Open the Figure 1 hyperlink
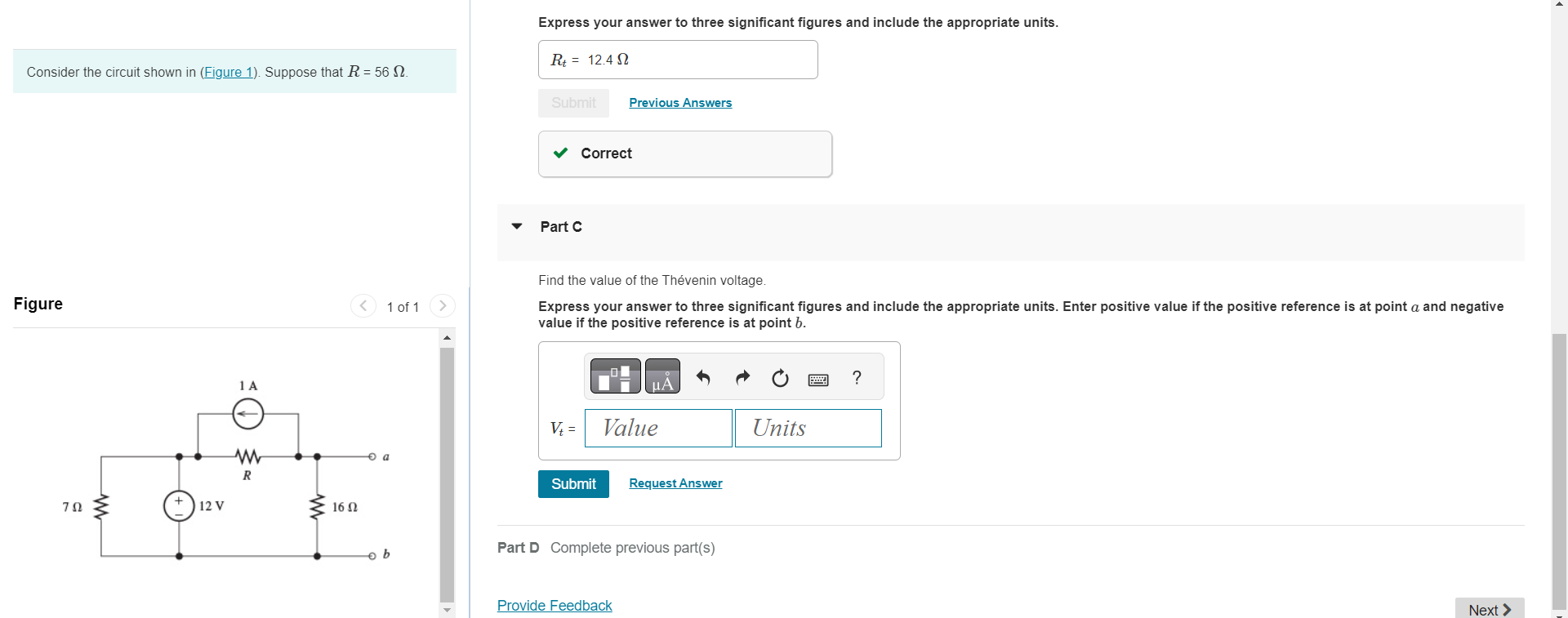1568x618 pixels. tap(229, 72)
